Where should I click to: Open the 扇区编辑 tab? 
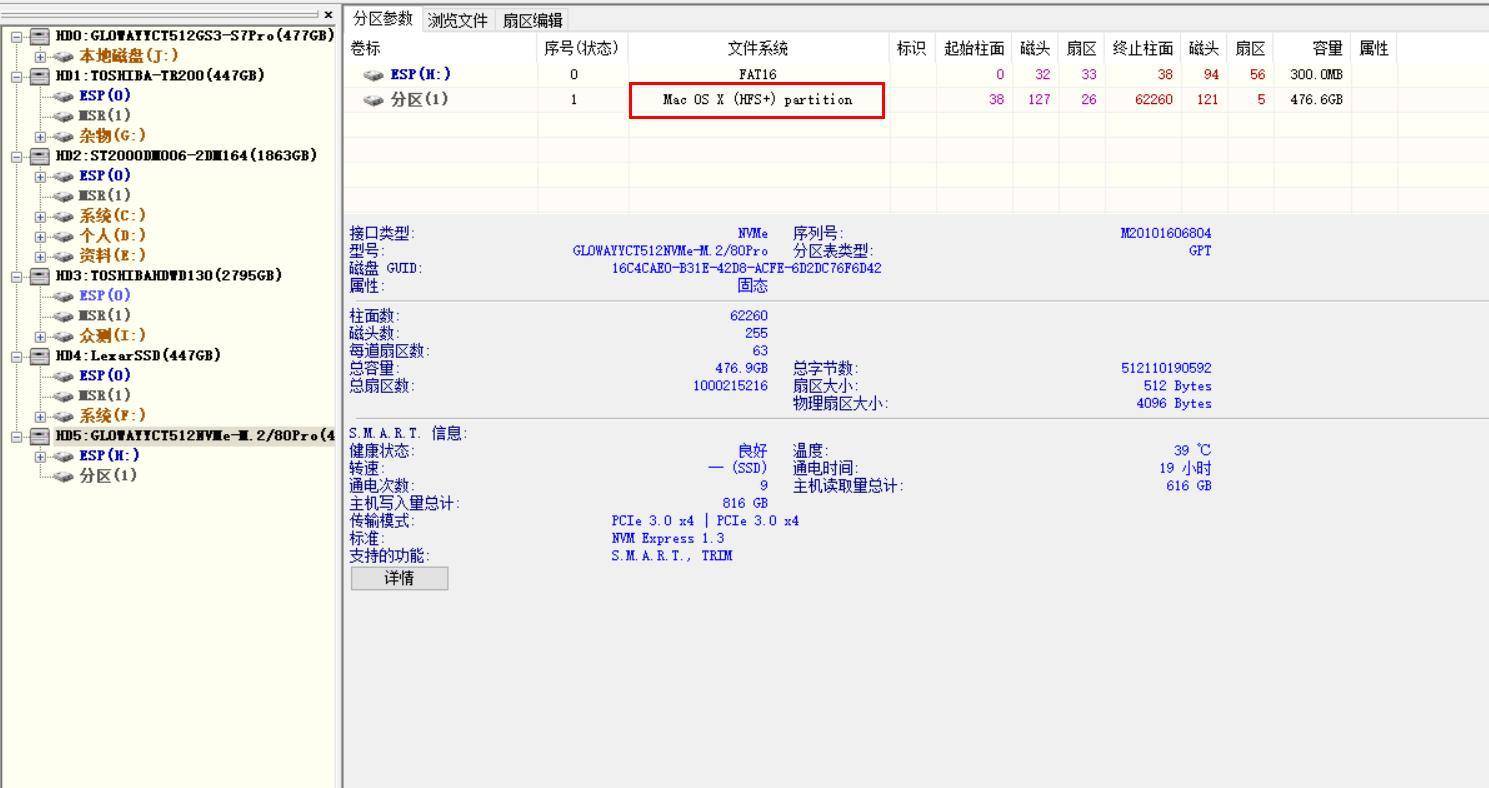533,19
